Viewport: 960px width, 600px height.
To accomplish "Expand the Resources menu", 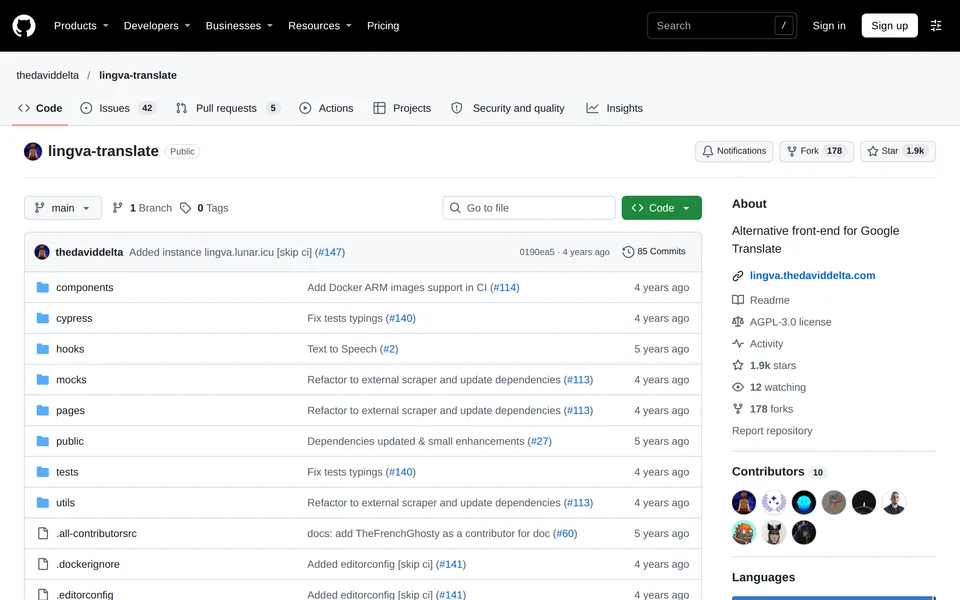I will [x=320, y=26].
